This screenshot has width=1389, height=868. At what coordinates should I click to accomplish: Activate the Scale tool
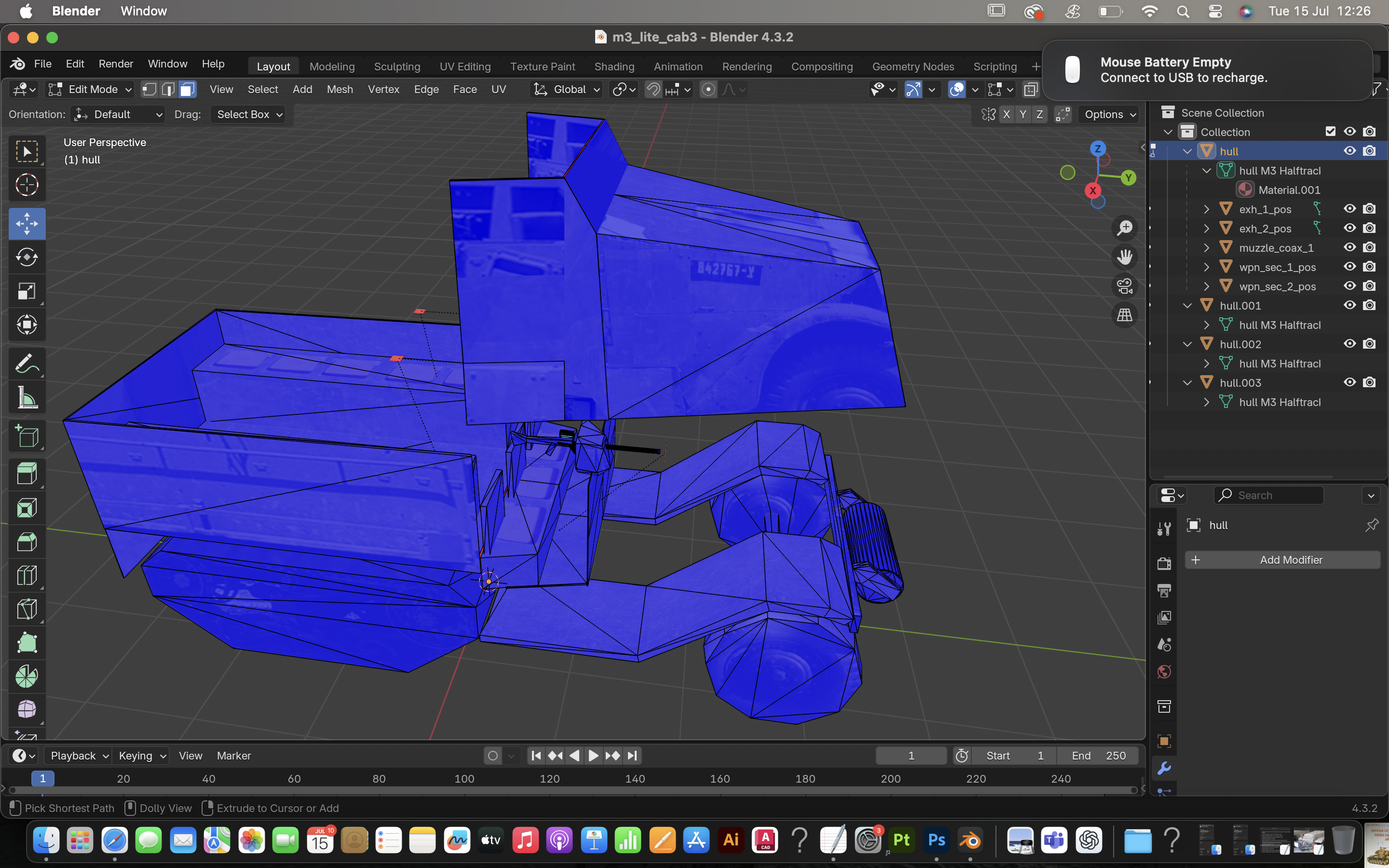point(27,291)
